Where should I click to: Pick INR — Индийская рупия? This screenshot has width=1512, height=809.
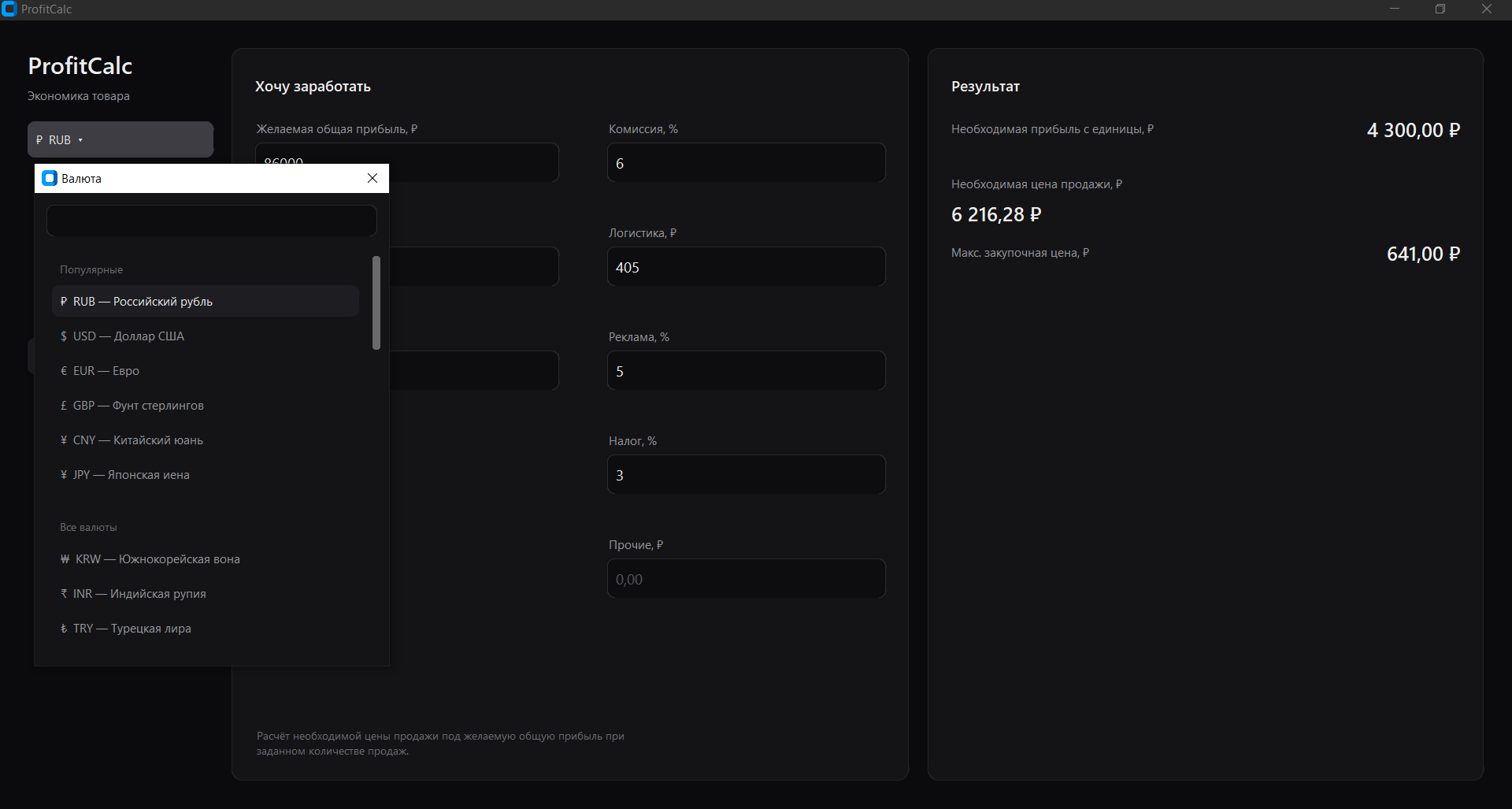pyautogui.click(x=206, y=594)
